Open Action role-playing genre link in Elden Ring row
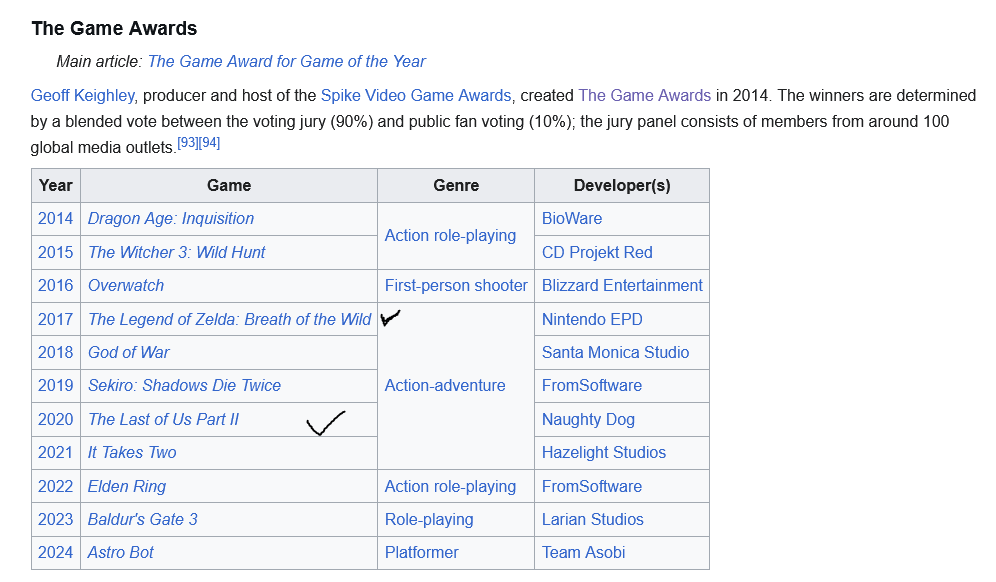Image resolution: width=996 pixels, height=582 pixels. [450, 486]
